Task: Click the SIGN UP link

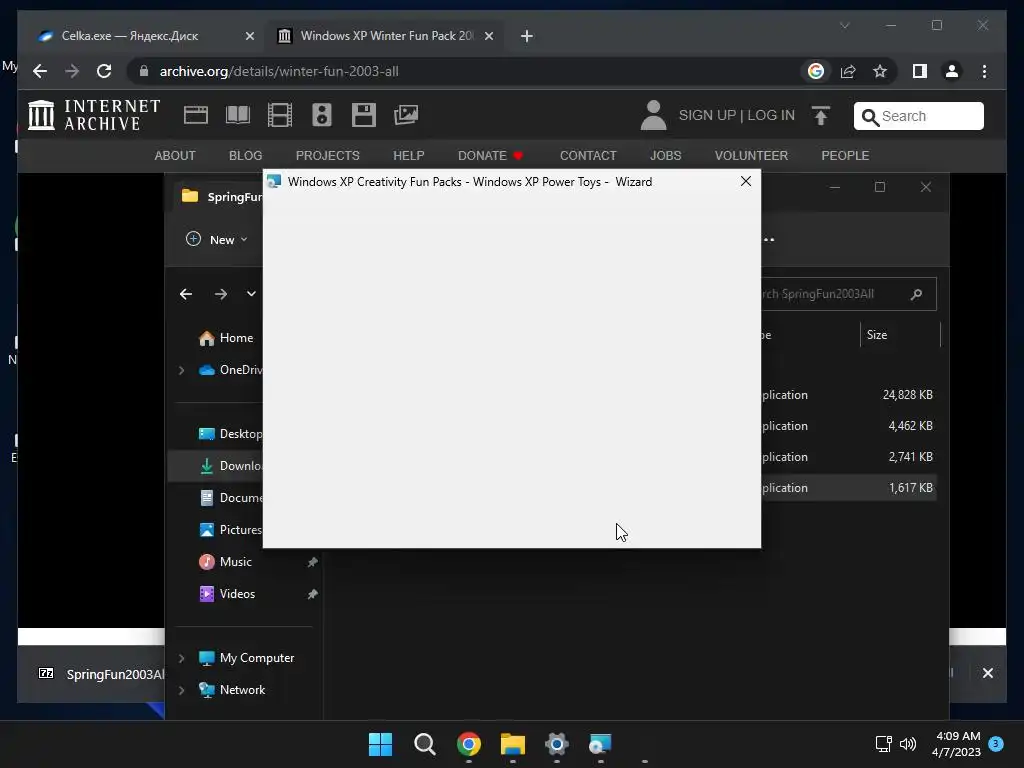Action: coord(707,116)
